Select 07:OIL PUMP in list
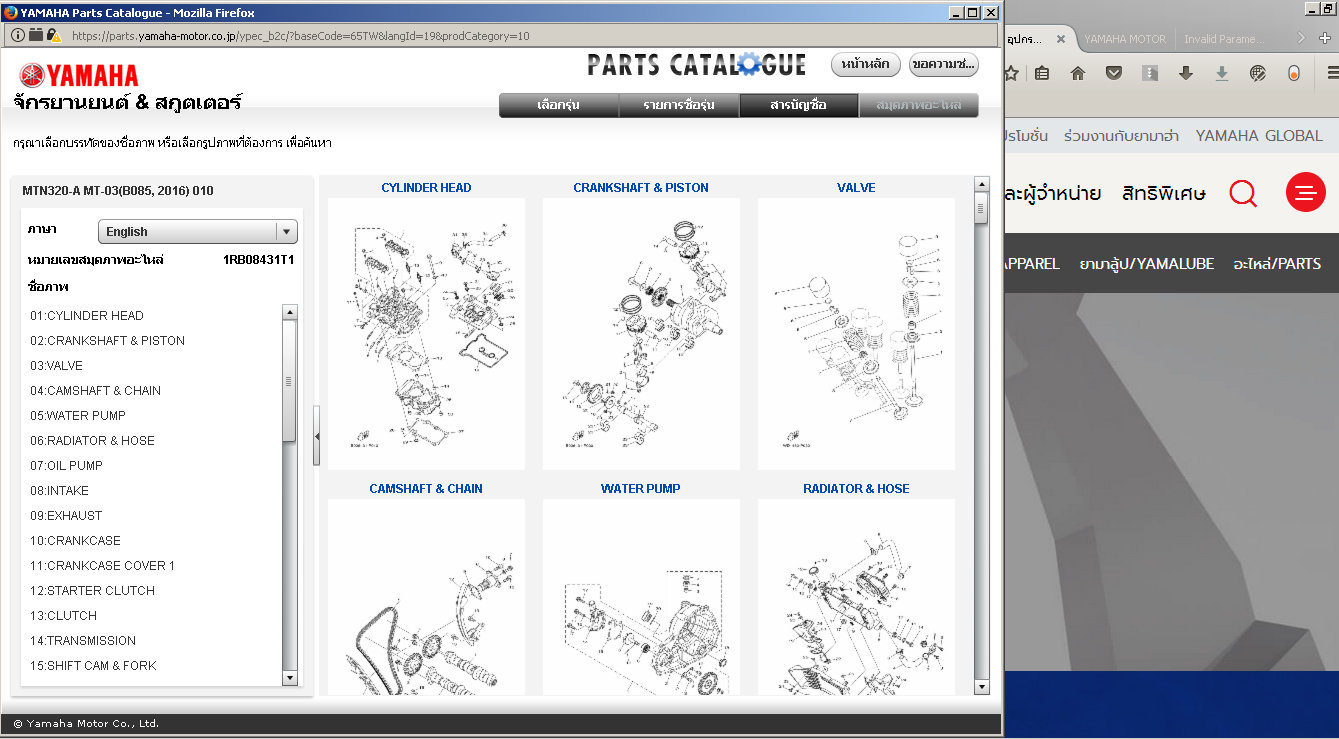 (x=154, y=466)
